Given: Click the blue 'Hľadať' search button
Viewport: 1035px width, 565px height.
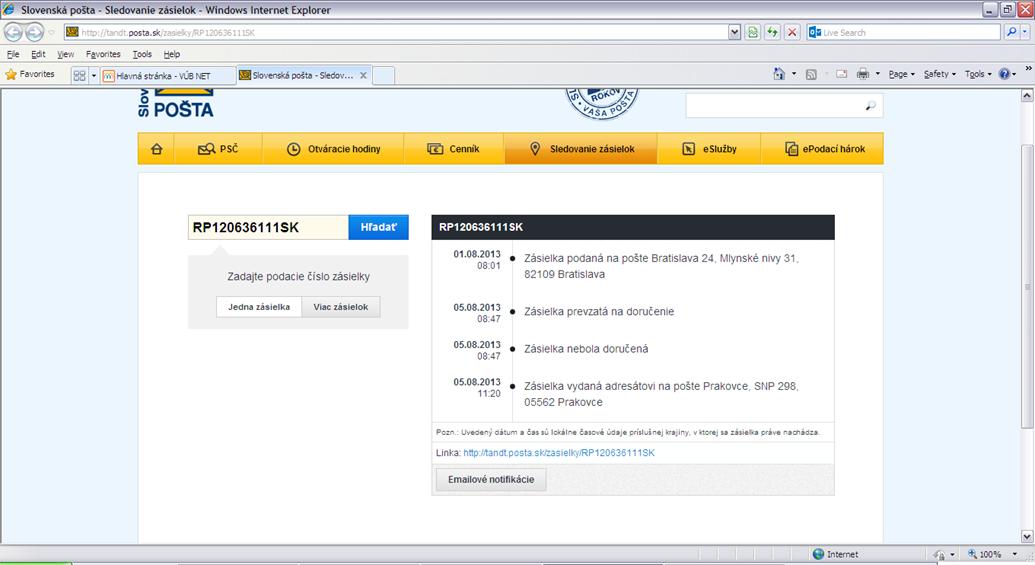Looking at the screenshot, I should (x=378, y=227).
